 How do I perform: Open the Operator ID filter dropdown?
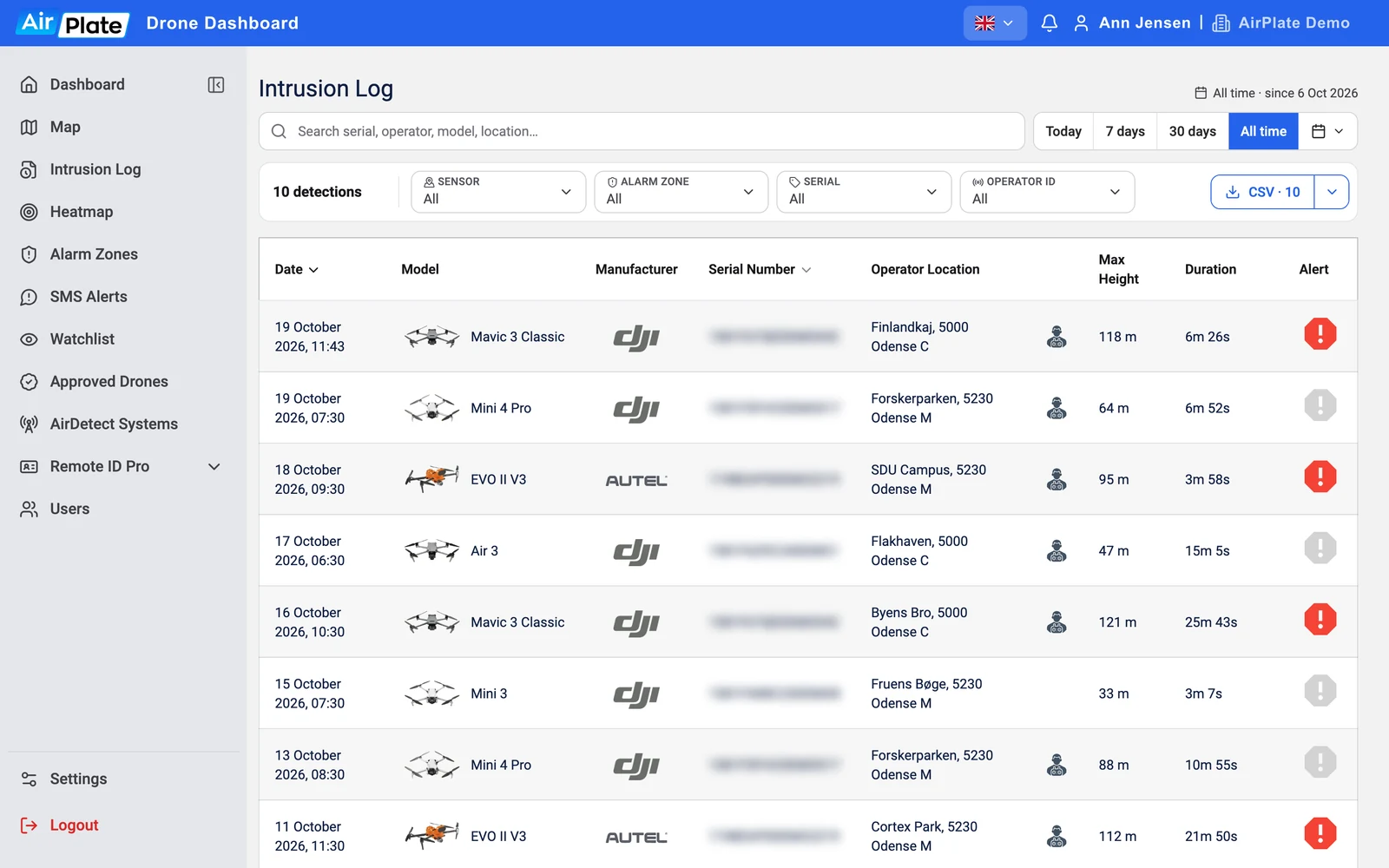tap(1047, 192)
